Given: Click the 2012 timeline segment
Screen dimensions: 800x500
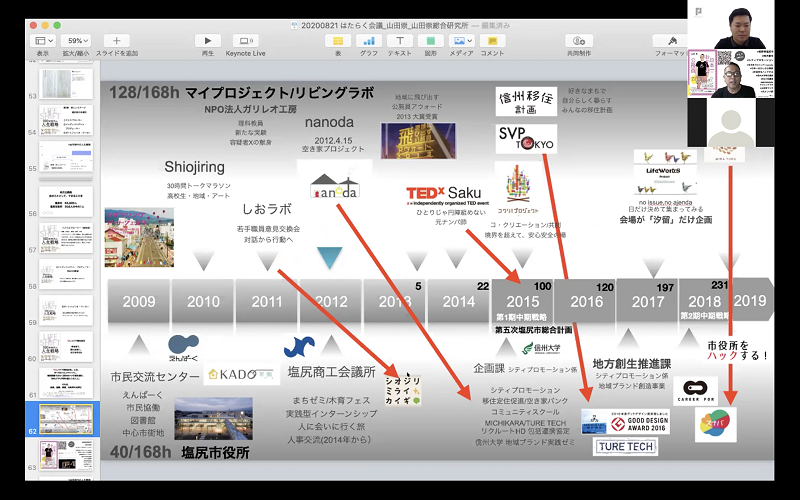Looking at the screenshot, I should [331, 300].
